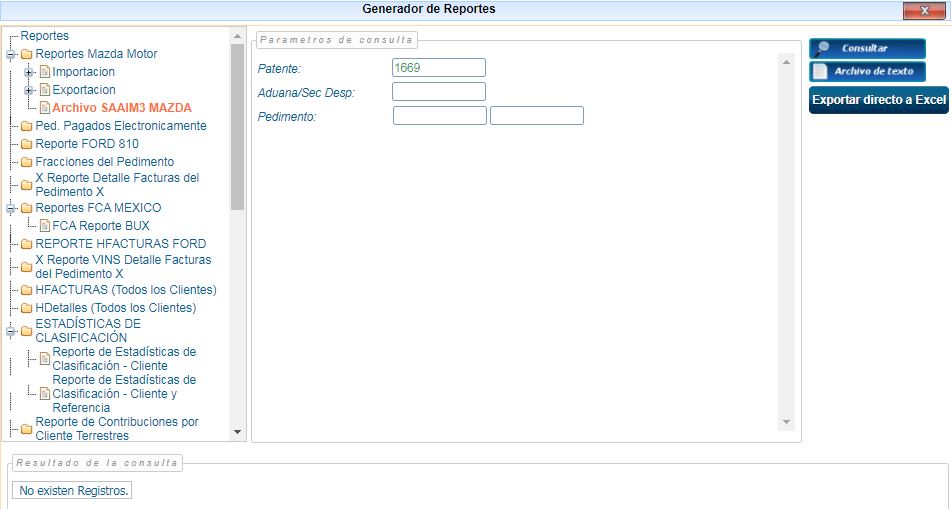Image resolution: width=952 pixels, height=509 pixels.
Task: Open REPORTE HFACTURAS FORD folder
Action: [121, 244]
